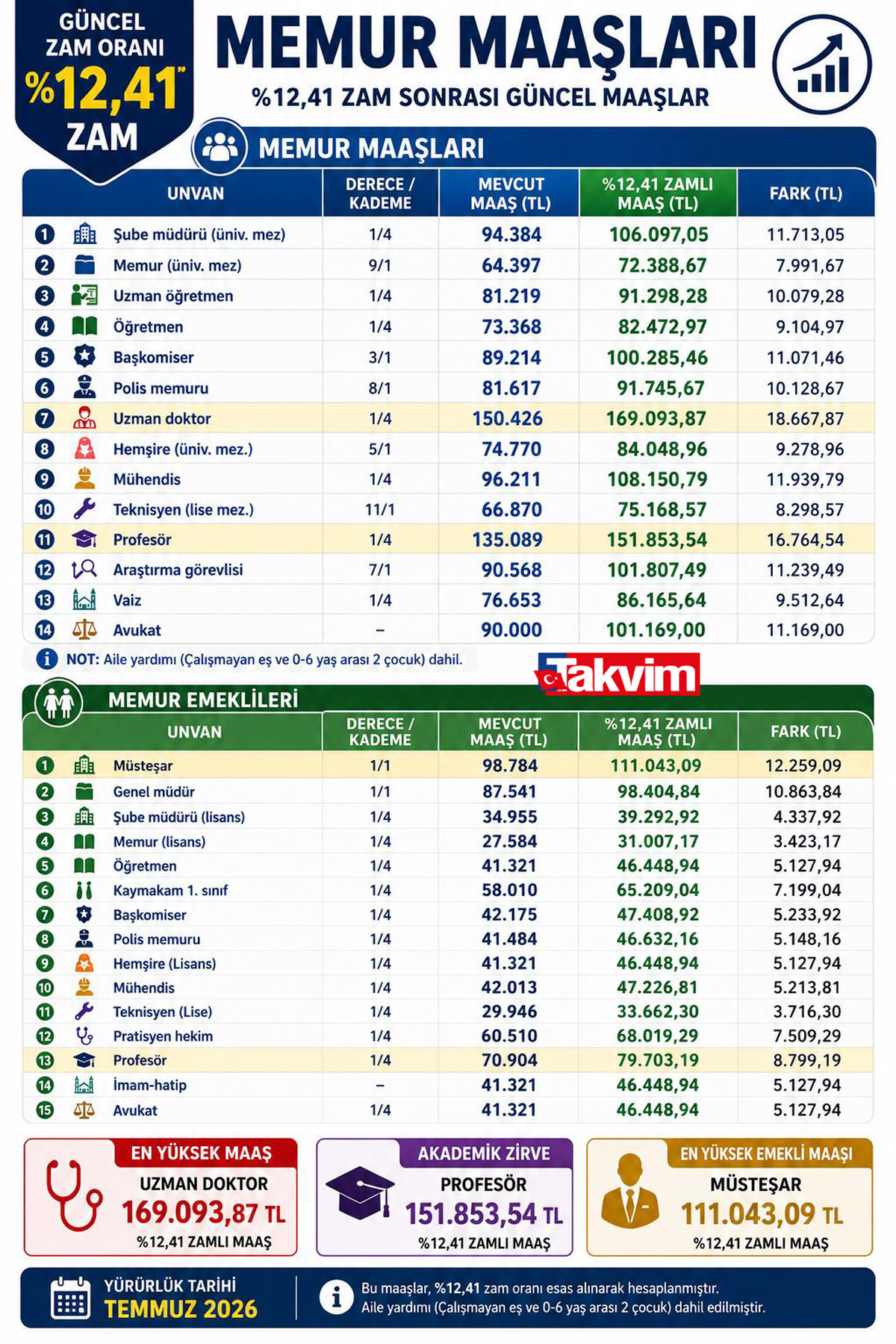
Task: Click the businessman icon in En Yüksek Emekli Maaşı card
Action: (631, 1192)
